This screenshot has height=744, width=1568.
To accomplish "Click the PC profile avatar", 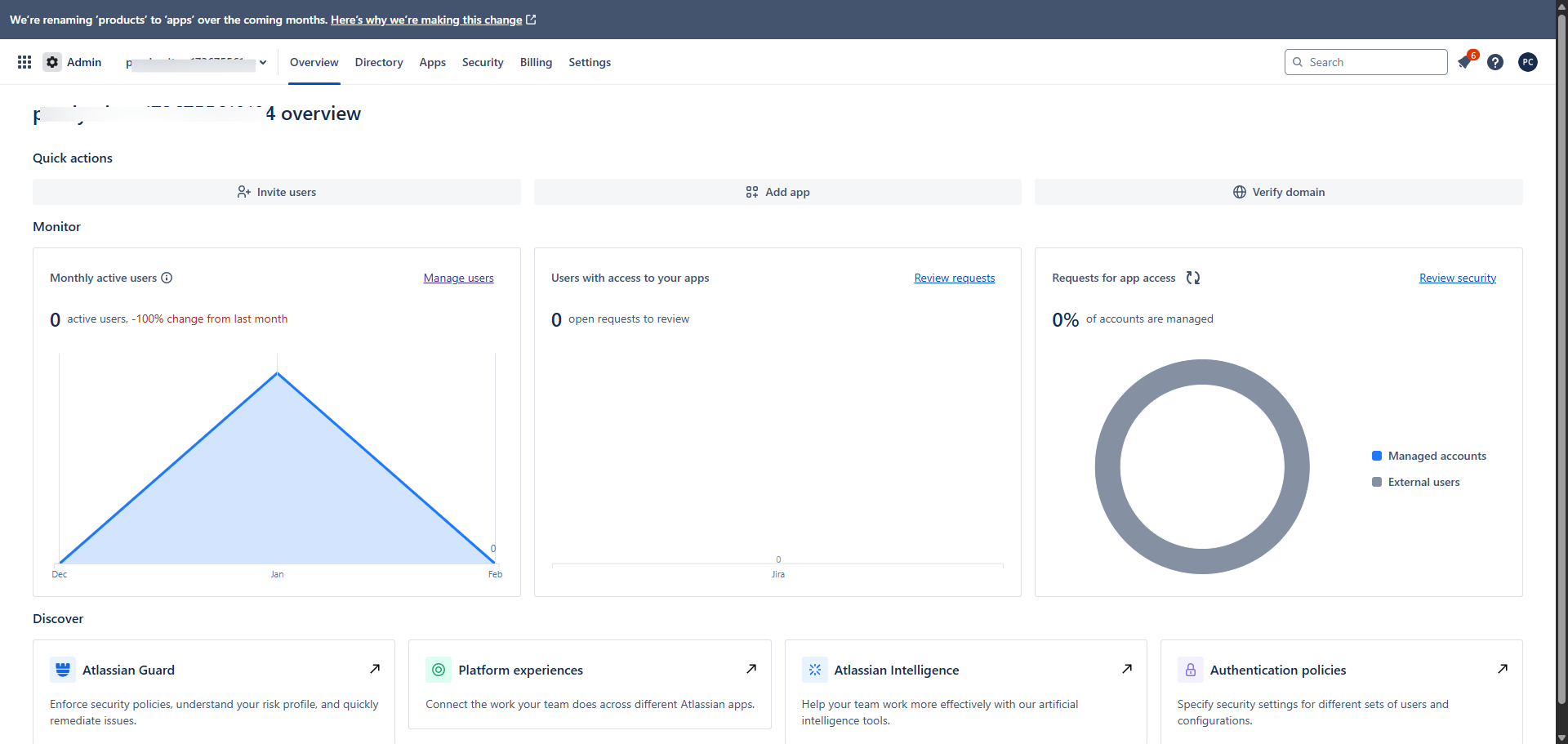I will pos(1528,62).
